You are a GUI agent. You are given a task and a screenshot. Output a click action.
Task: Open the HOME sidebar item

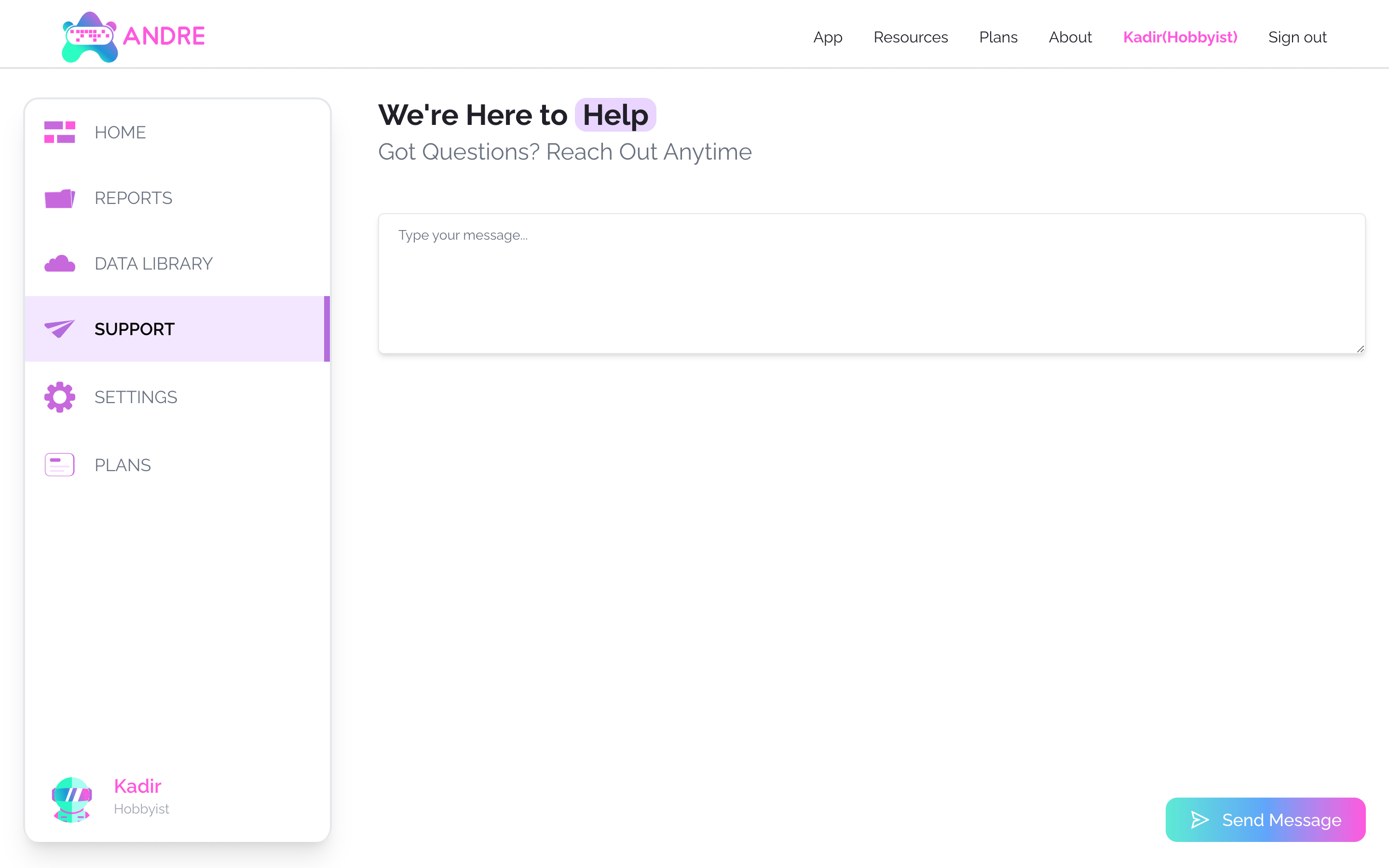(120, 132)
